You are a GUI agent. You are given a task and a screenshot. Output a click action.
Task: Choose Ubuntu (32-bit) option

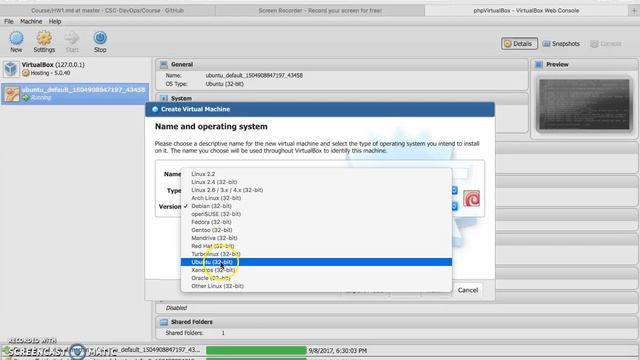(x=316, y=262)
